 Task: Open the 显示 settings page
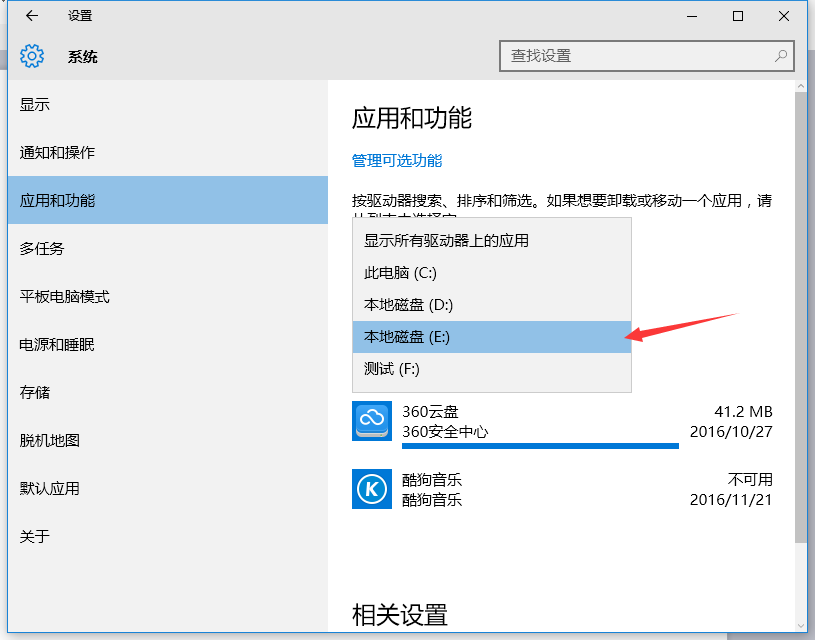167,105
